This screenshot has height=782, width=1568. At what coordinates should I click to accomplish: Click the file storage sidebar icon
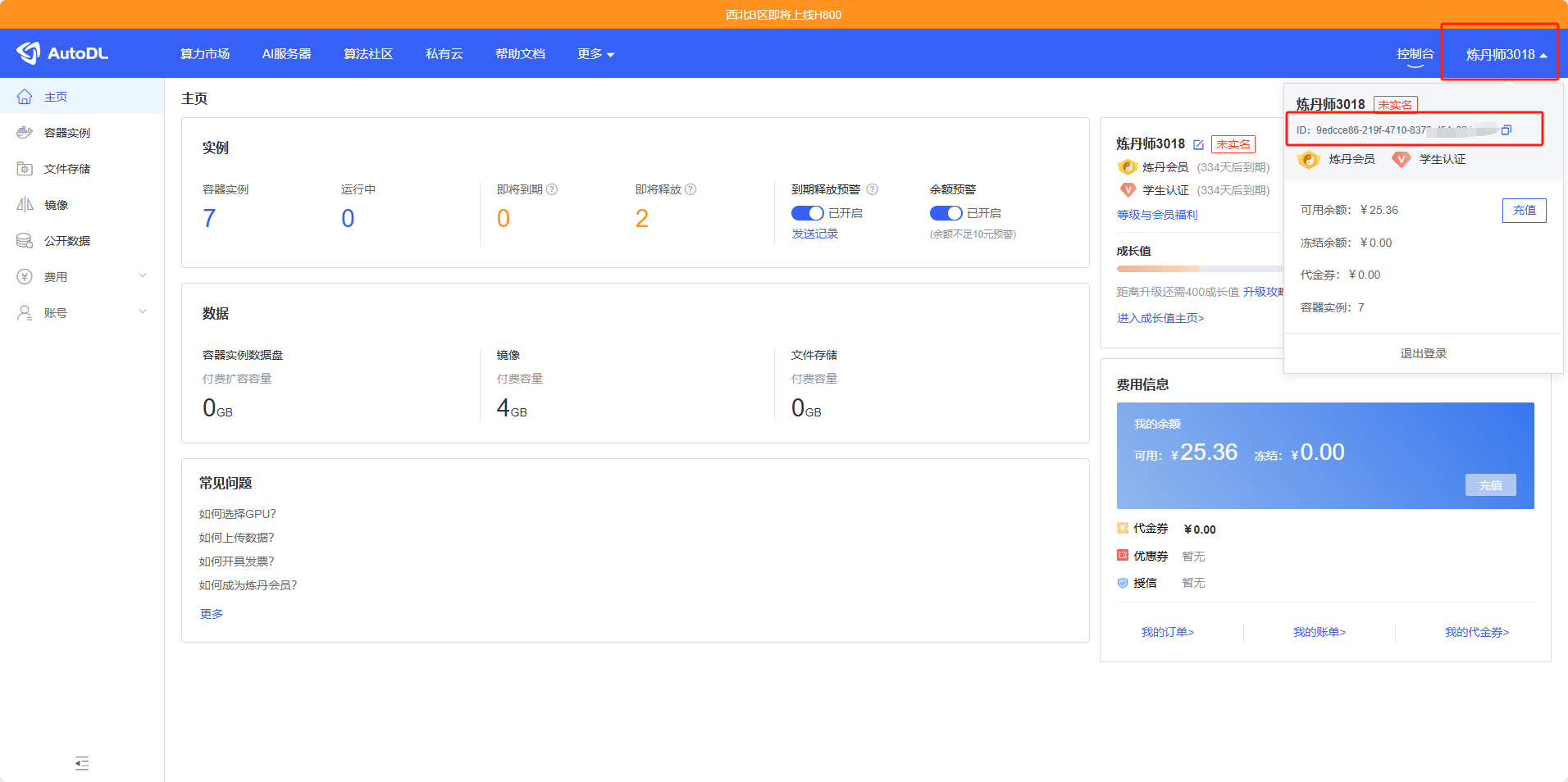pos(25,169)
